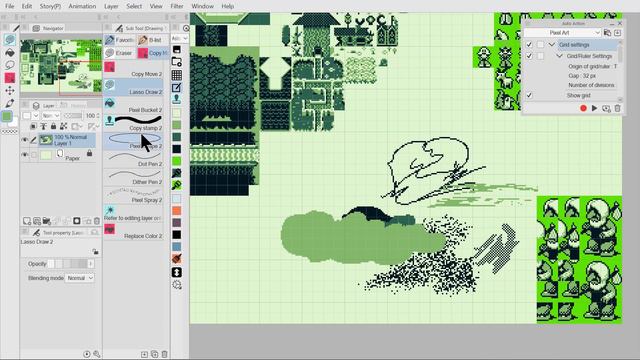The image size is (640, 360).
Task: Collapse the Grid/Ruler Settings entry
Action: click(560, 56)
